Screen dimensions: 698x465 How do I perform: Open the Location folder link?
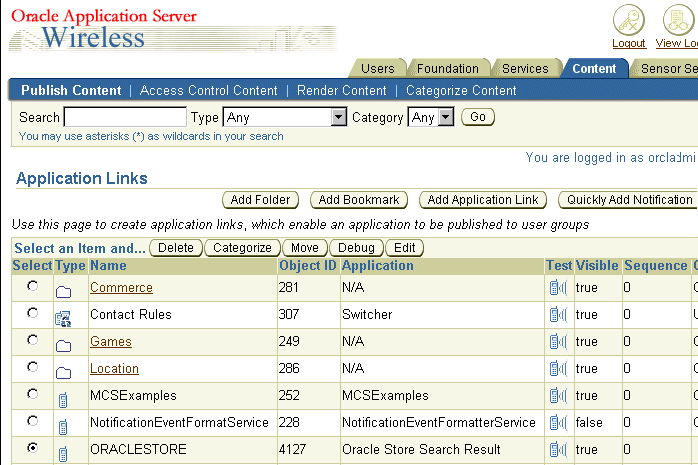(114, 369)
